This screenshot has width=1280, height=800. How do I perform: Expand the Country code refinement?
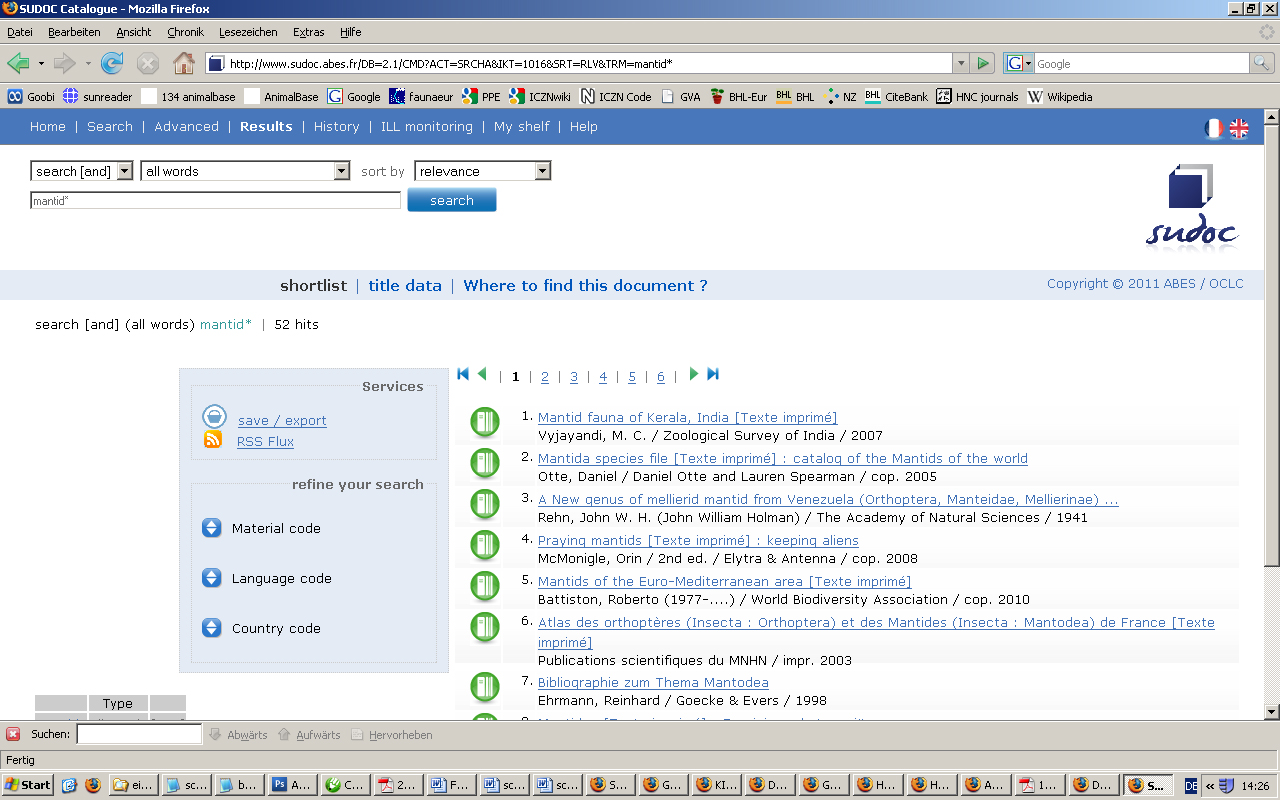pyautogui.click(x=212, y=628)
